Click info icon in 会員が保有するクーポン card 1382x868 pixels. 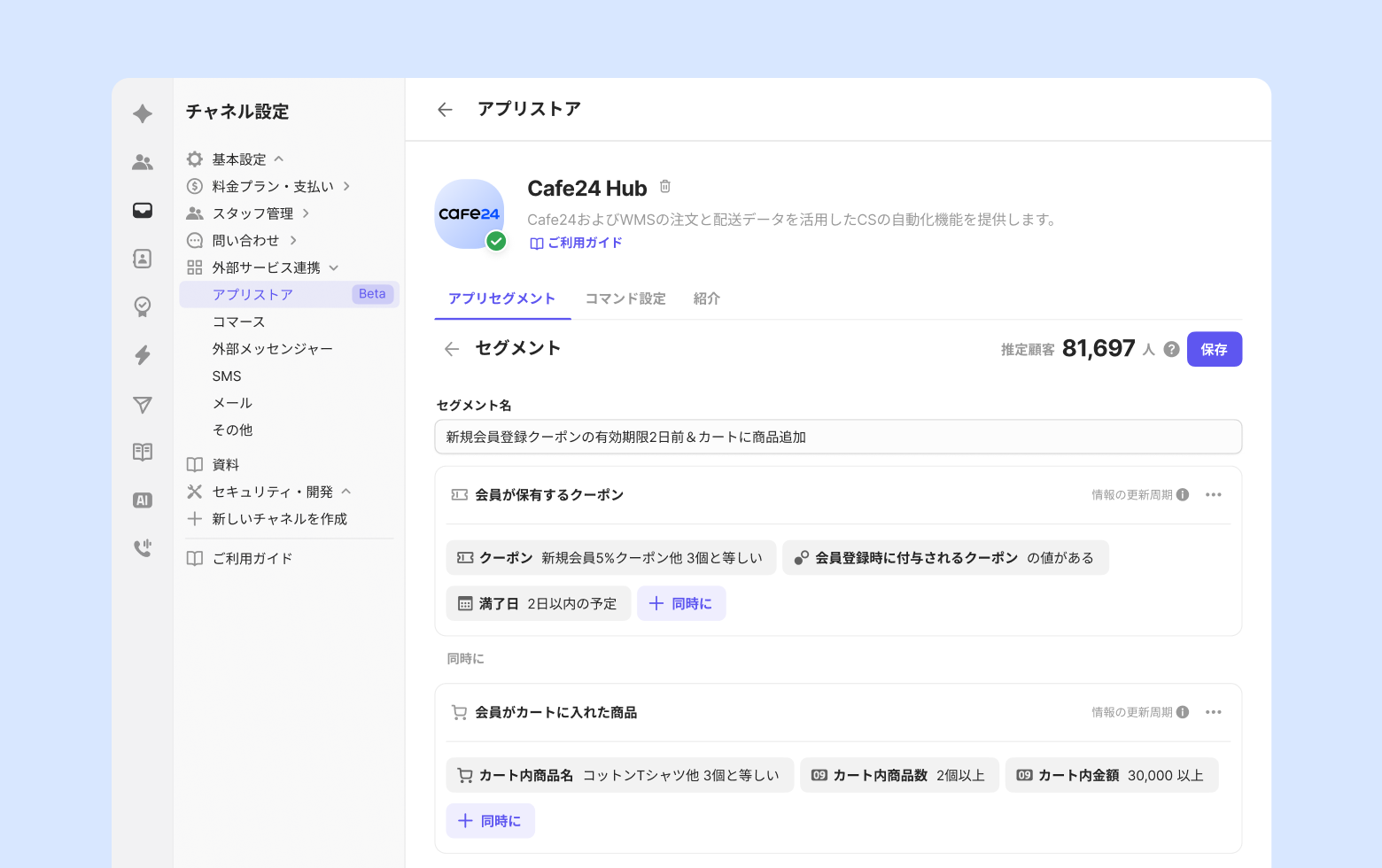coord(1183,495)
